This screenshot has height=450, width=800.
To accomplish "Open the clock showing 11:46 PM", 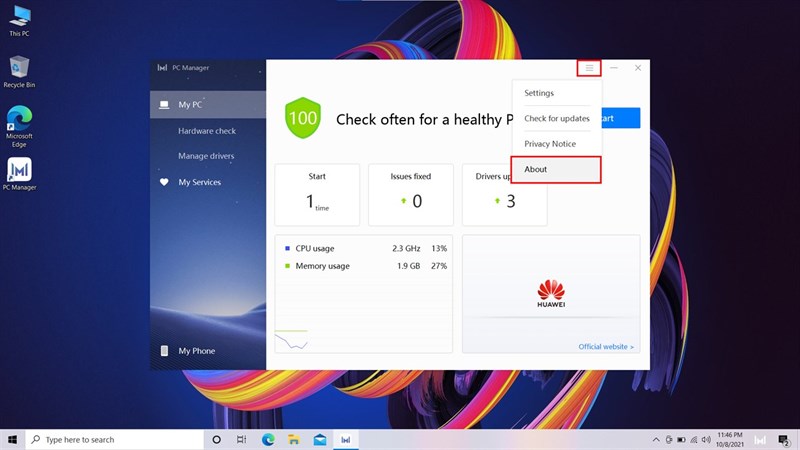I will [730, 439].
